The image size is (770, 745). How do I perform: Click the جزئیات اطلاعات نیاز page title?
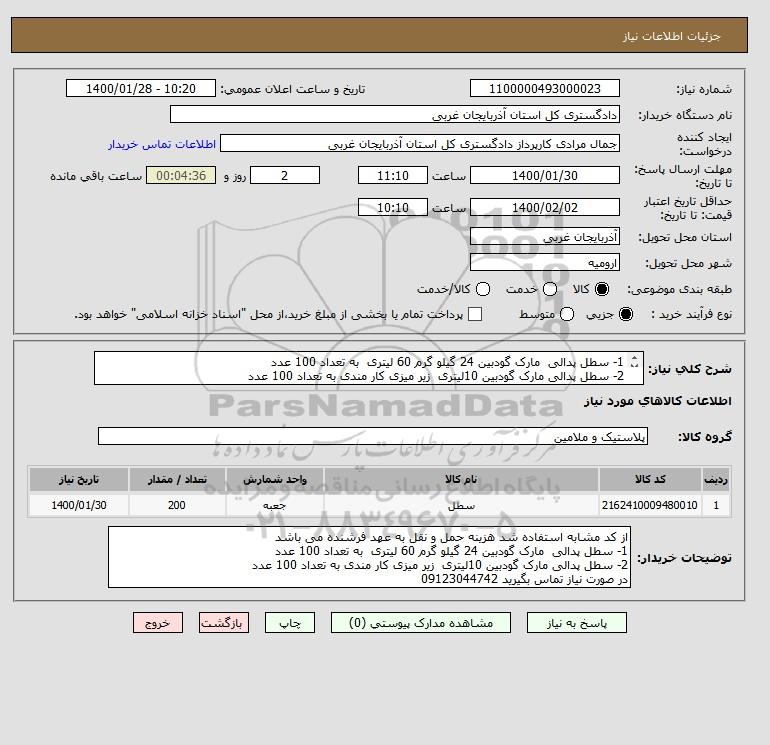[x=671, y=36]
